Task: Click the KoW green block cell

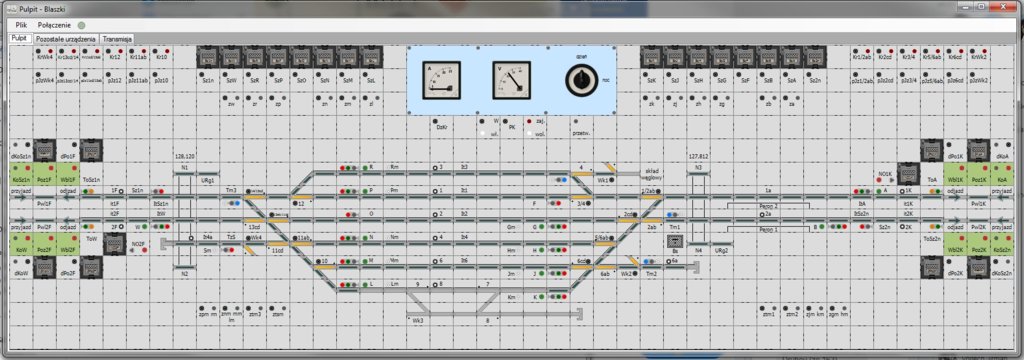Action: [x=22, y=244]
